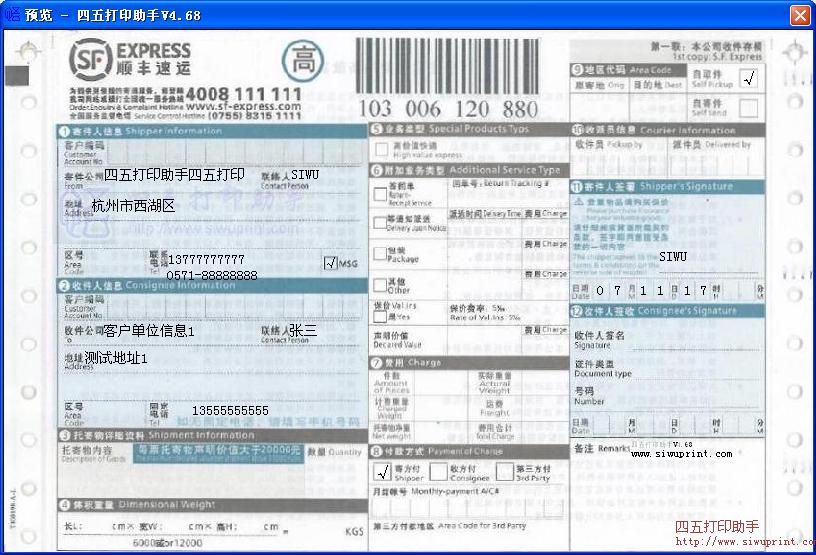Screen dimensions: 816x555
Task: Tick the Delivery upon Notice checkbox
Action: (x=380, y=223)
